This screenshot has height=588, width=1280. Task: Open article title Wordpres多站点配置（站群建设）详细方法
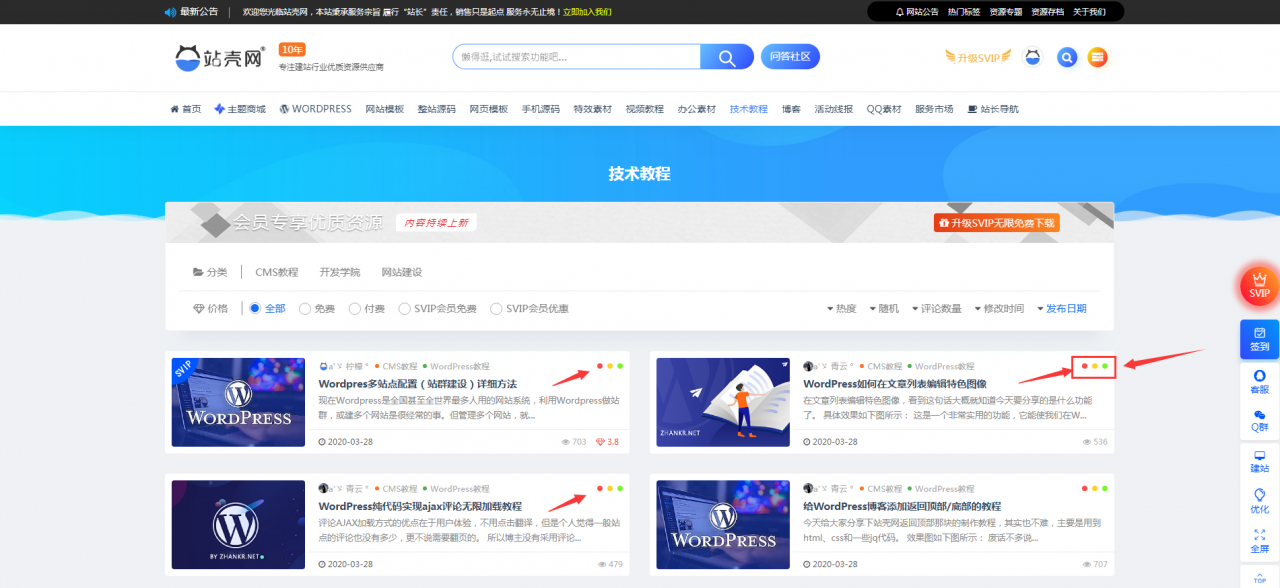point(418,384)
